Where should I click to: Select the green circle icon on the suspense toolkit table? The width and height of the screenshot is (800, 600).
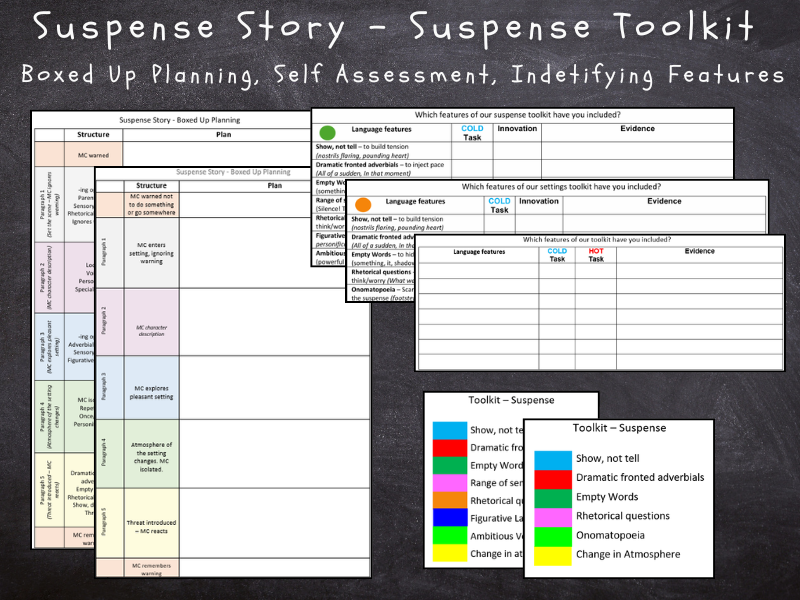tap(327, 132)
